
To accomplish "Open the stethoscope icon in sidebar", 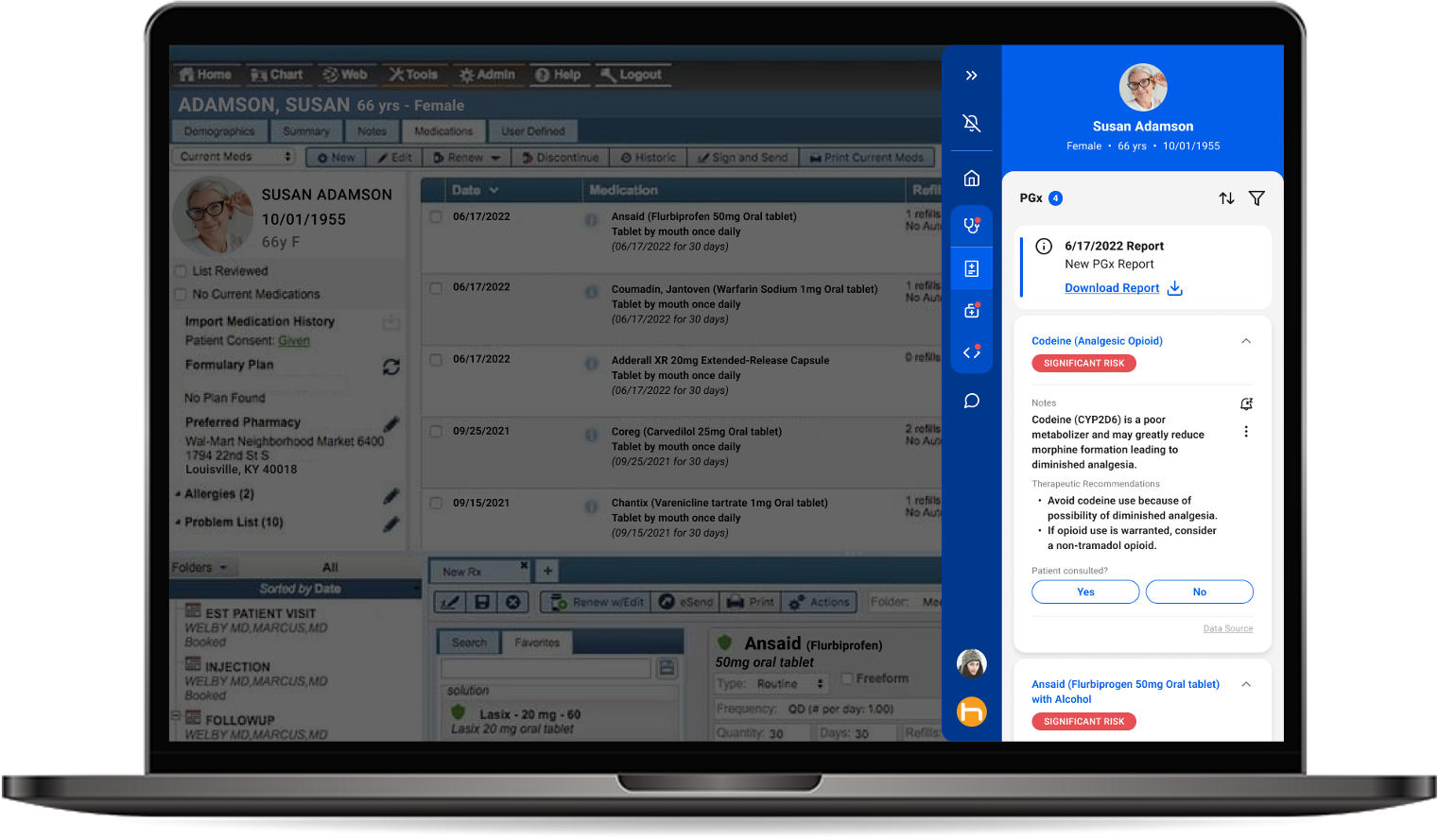I will pyautogui.click(x=971, y=225).
